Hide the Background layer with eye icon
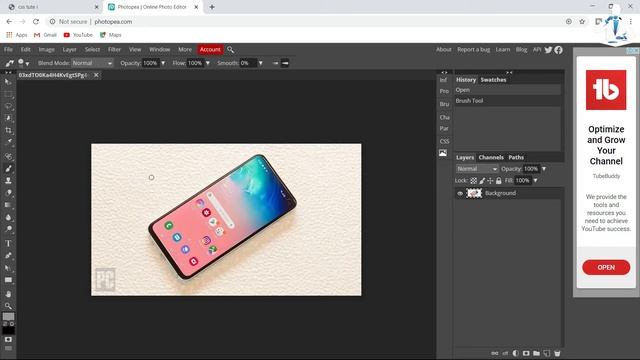Viewport: 640px width, 360px height. click(460, 193)
